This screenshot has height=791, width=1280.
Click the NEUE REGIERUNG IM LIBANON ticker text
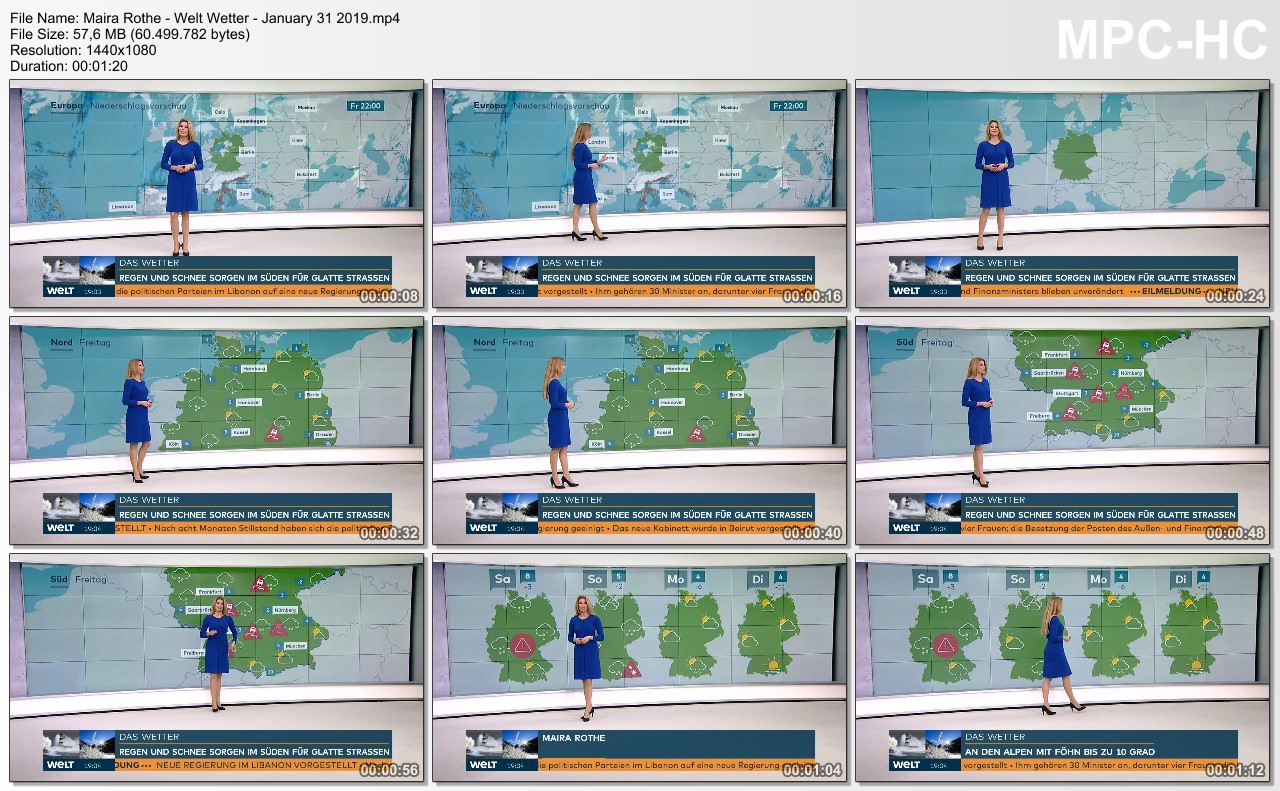(x=256, y=765)
